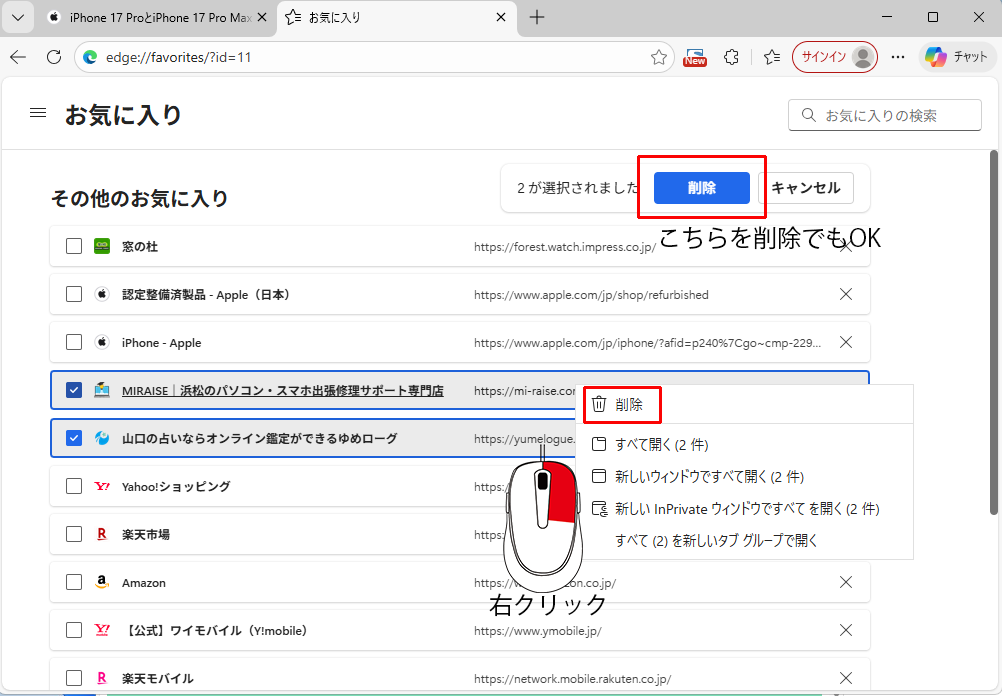Uncheck the MIRAISE favorite checkbox
This screenshot has height=696, width=1002.
pyautogui.click(x=74, y=390)
